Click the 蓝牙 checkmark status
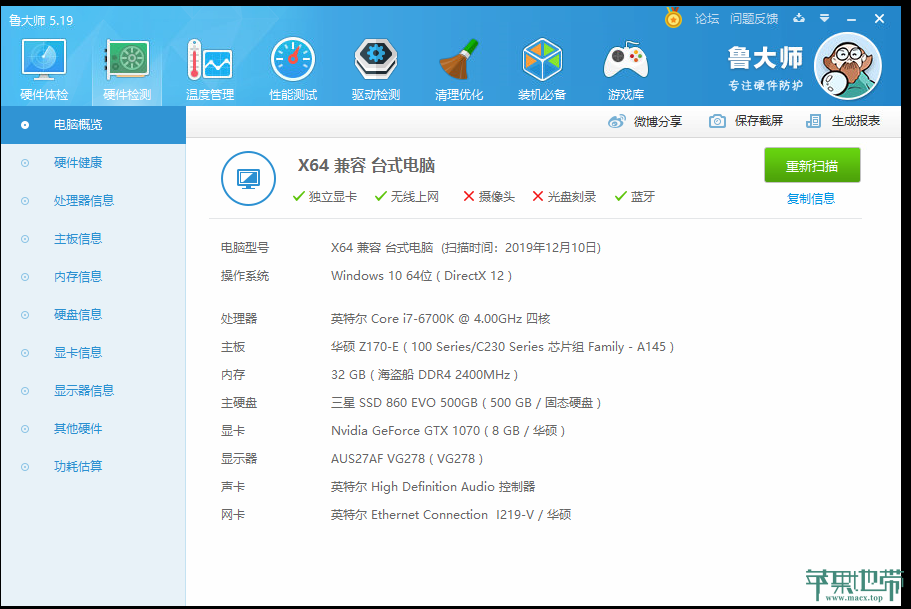Image resolution: width=911 pixels, height=609 pixels. coord(634,197)
